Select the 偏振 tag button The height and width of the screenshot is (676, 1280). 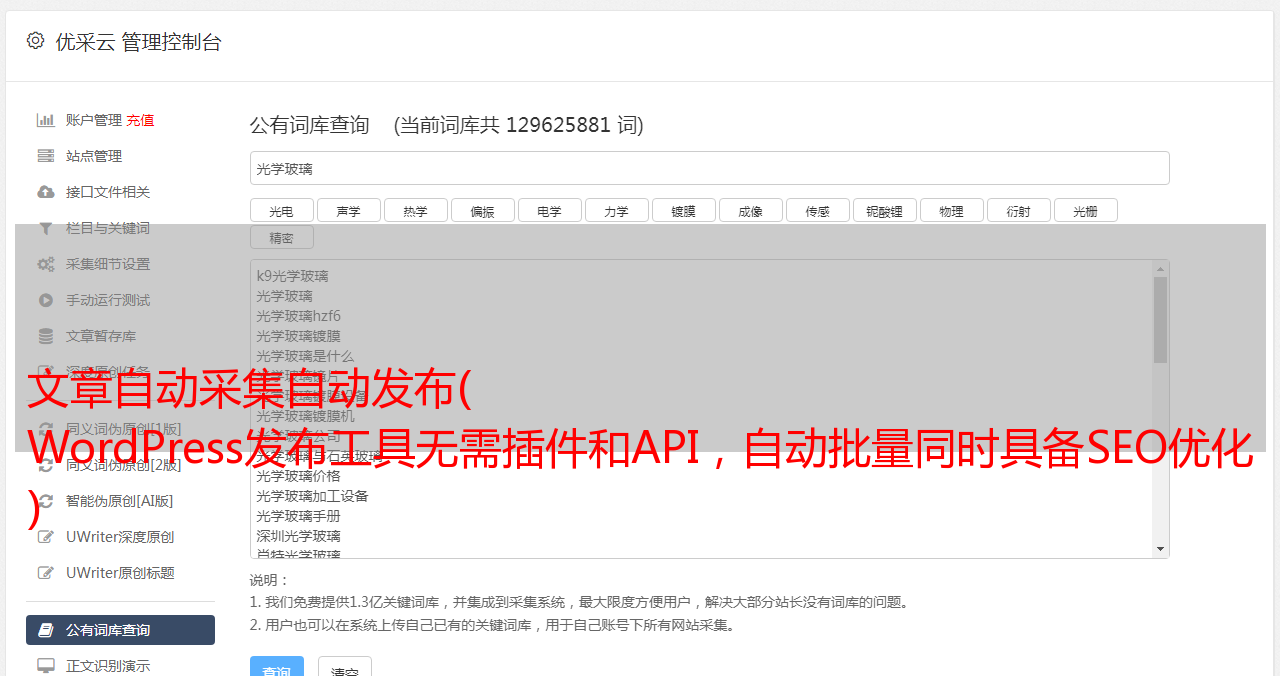coord(483,210)
